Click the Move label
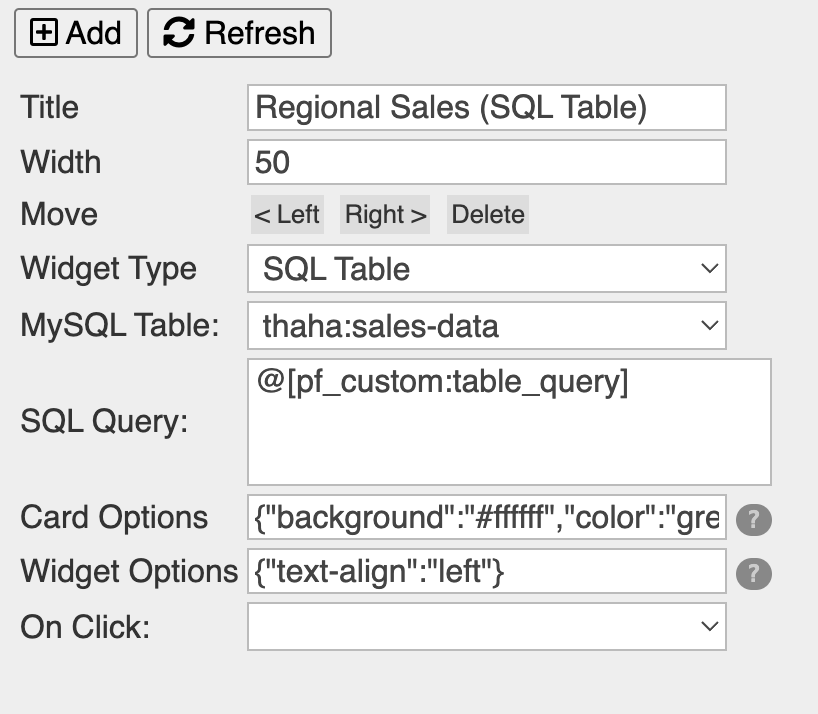The image size is (818, 714). (x=59, y=215)
